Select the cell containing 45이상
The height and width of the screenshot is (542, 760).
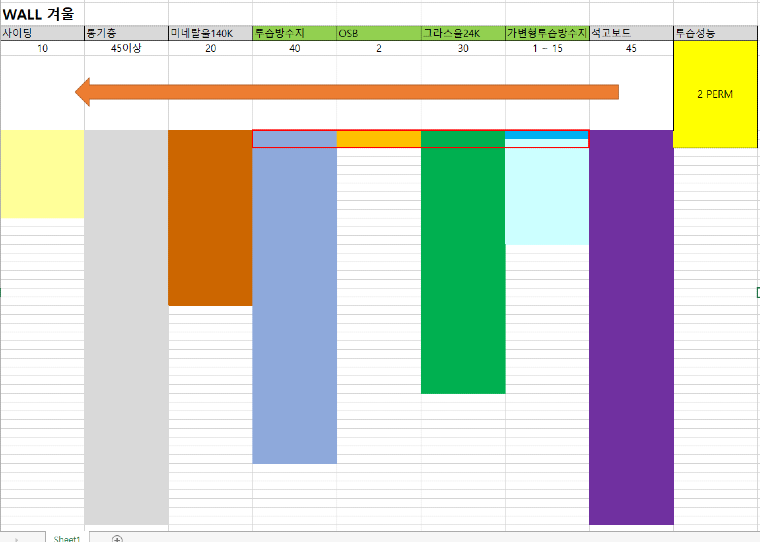point(126,48)
